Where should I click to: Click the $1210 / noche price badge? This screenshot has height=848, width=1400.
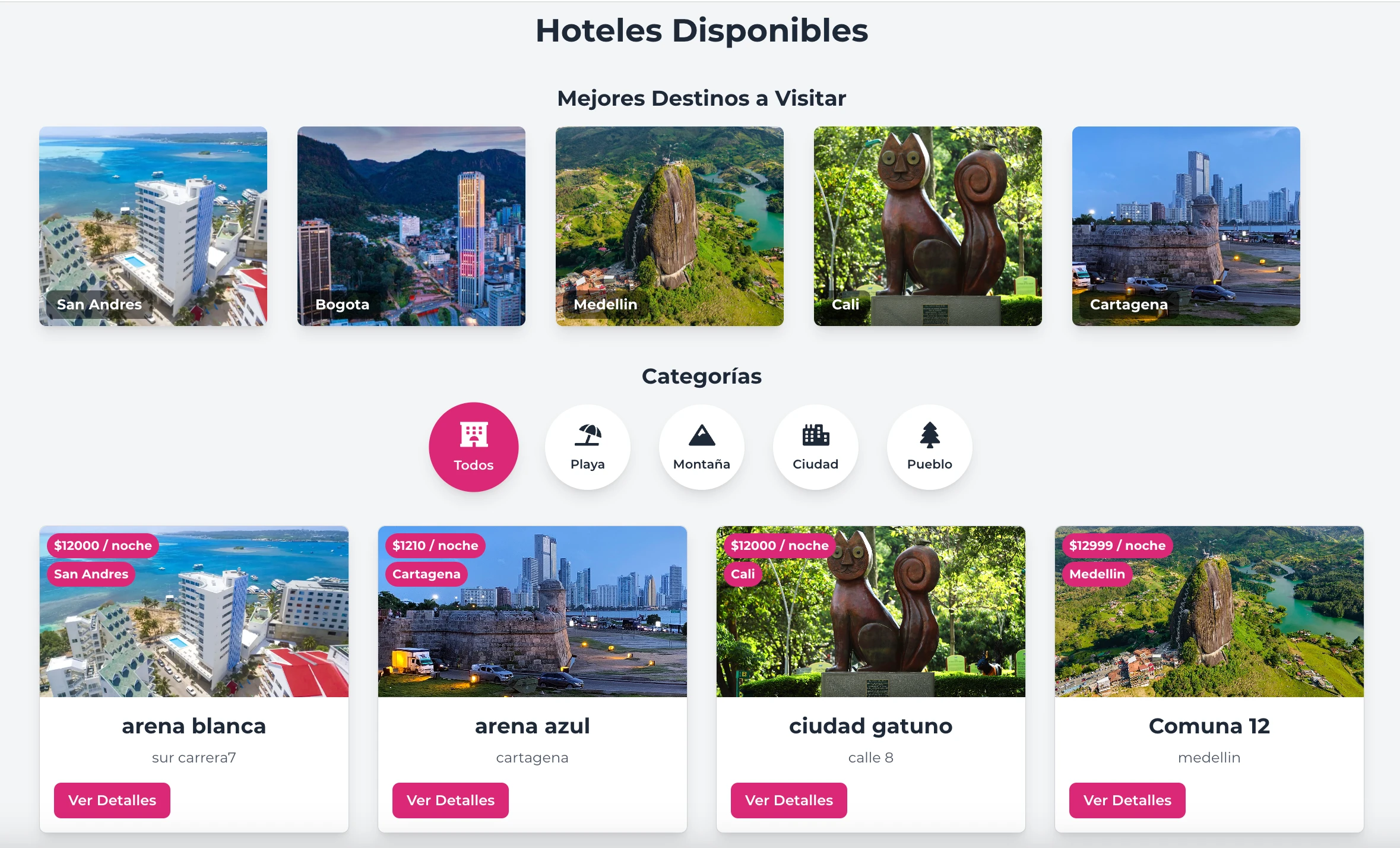coord(435,546)
